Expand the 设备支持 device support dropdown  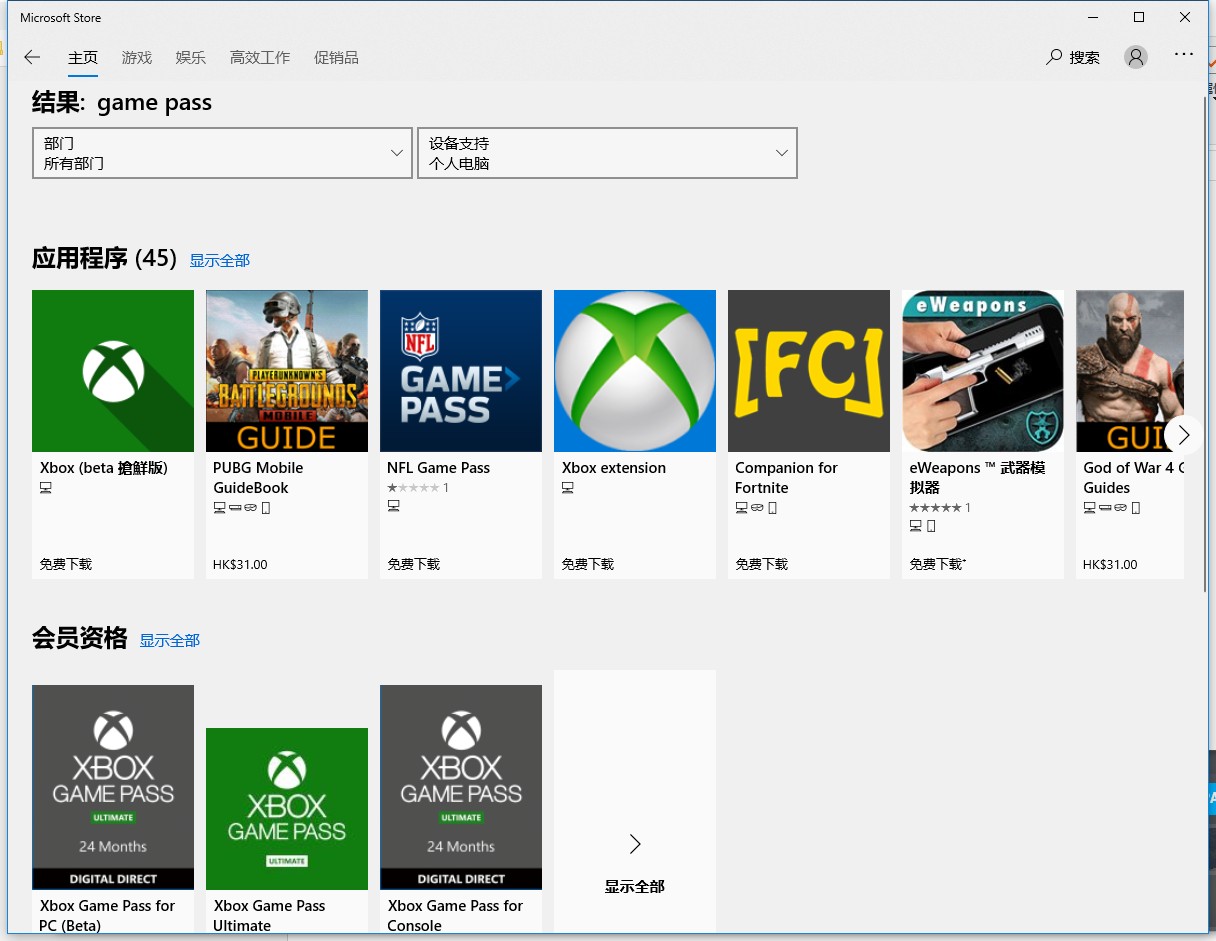607,153
